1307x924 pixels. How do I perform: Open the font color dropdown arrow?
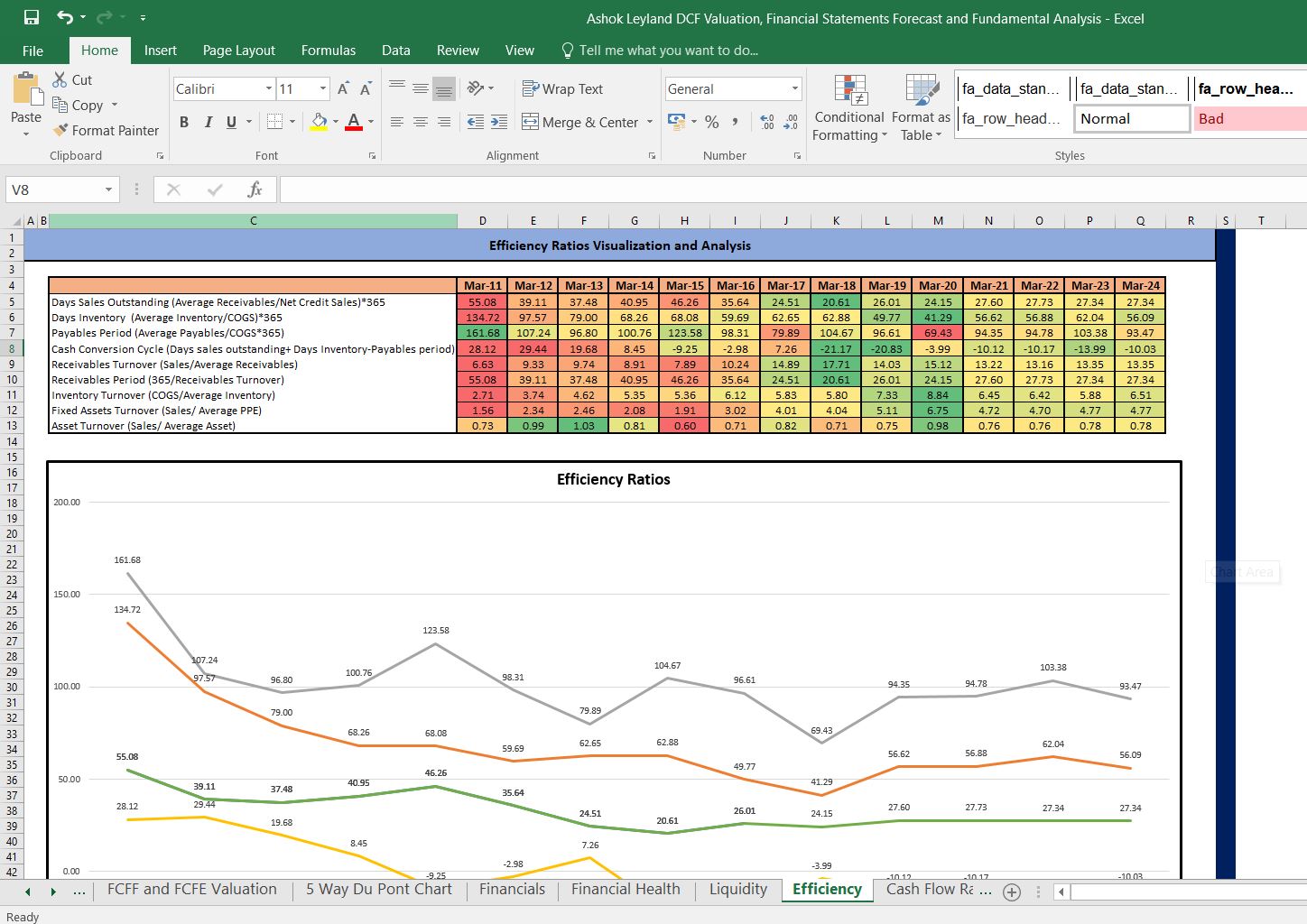click(371, 122)
